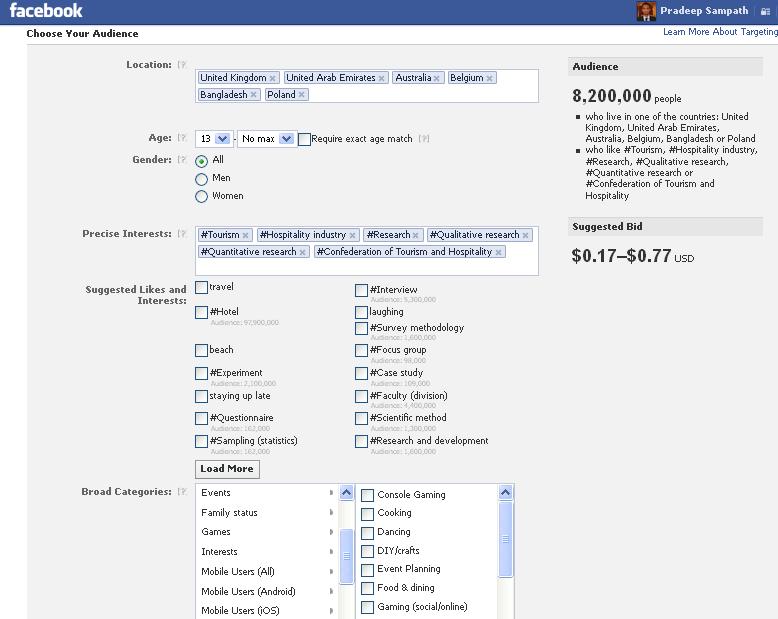Check the #Scientific method interest
This screenshot has width=778, height=619.
(x=361, y=419)
